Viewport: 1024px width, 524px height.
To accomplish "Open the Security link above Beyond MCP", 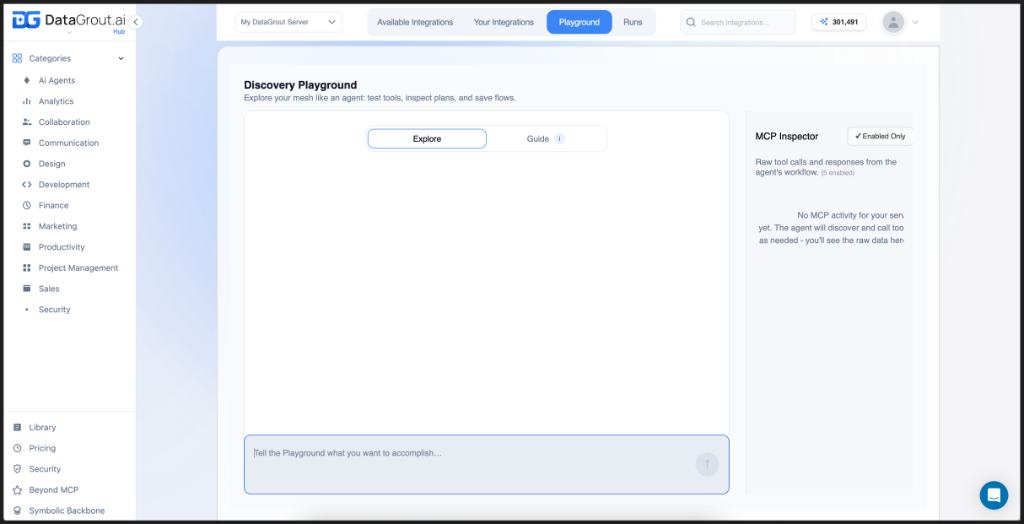I will [x=45, y=469].
